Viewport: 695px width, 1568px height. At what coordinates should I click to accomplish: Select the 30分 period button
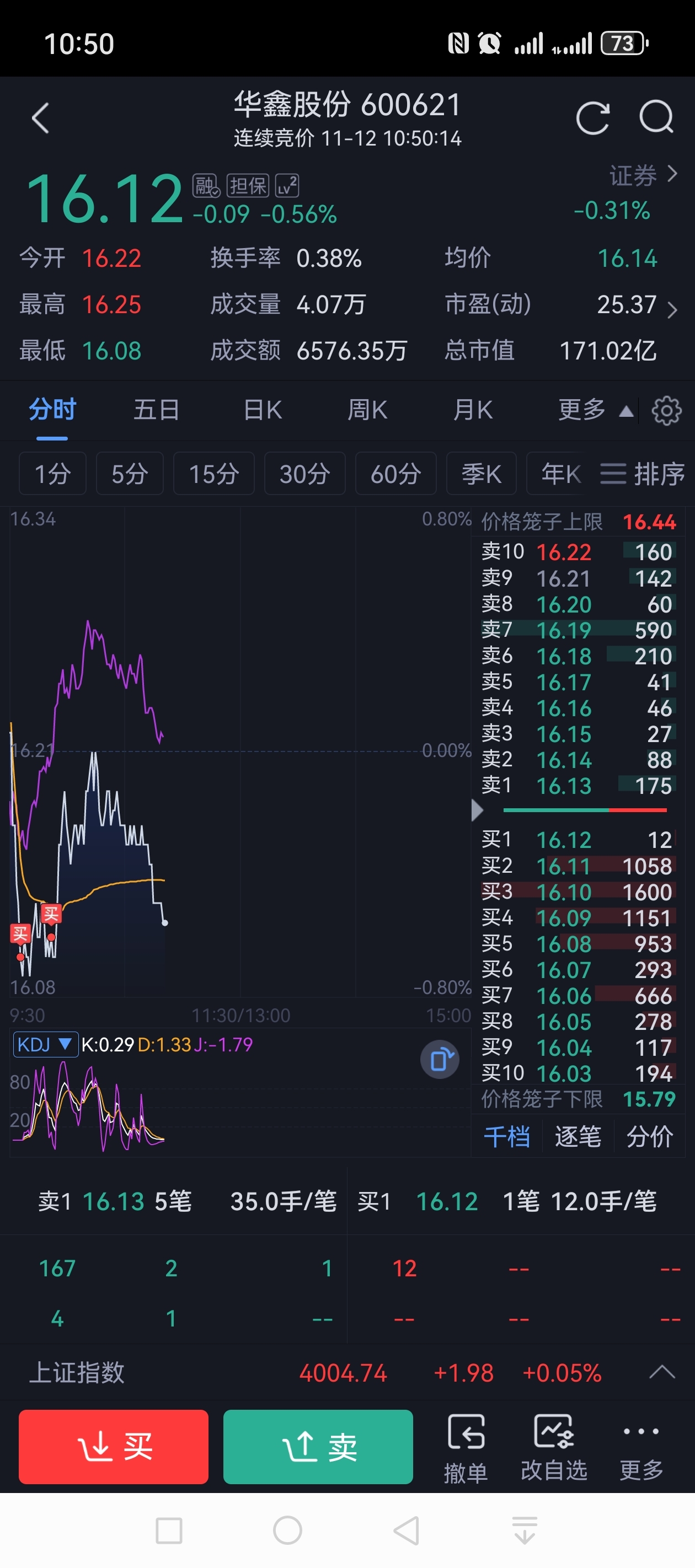304,474
